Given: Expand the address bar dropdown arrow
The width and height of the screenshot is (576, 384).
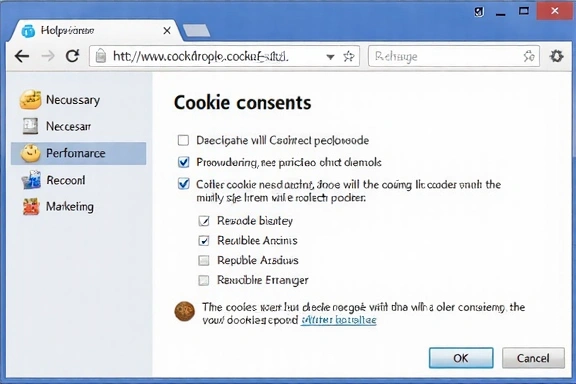Looking at the screenshot, I should (330, 57).
